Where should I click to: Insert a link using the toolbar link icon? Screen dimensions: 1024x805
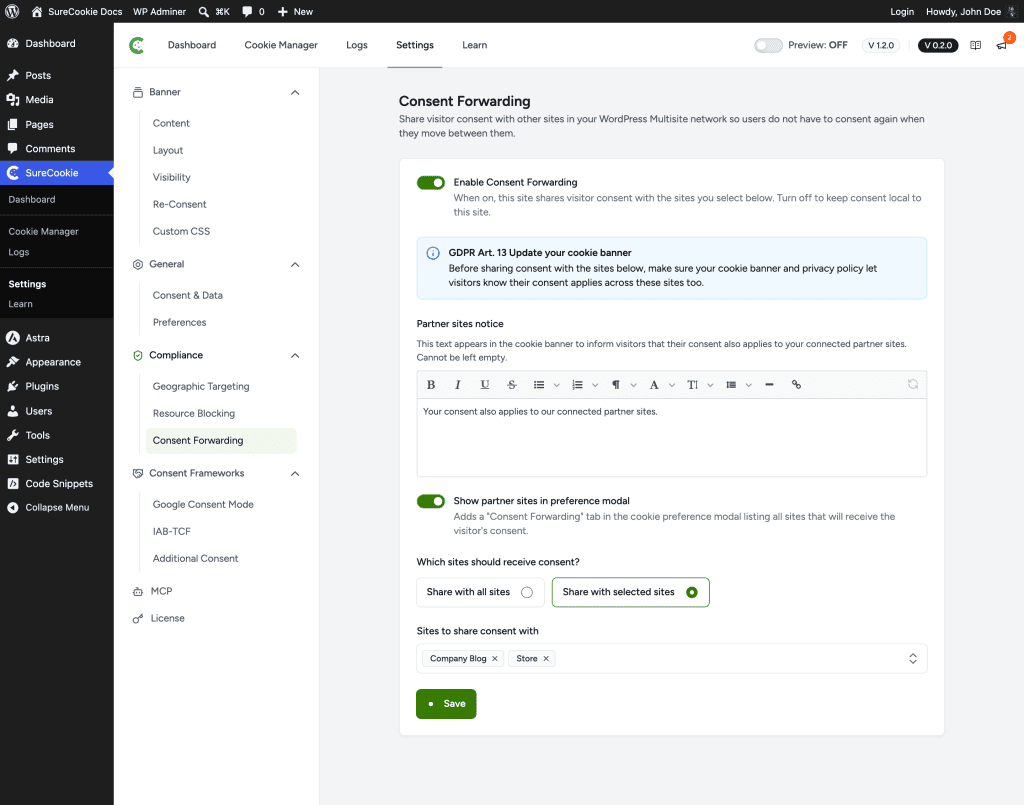(x=796, y=385)
